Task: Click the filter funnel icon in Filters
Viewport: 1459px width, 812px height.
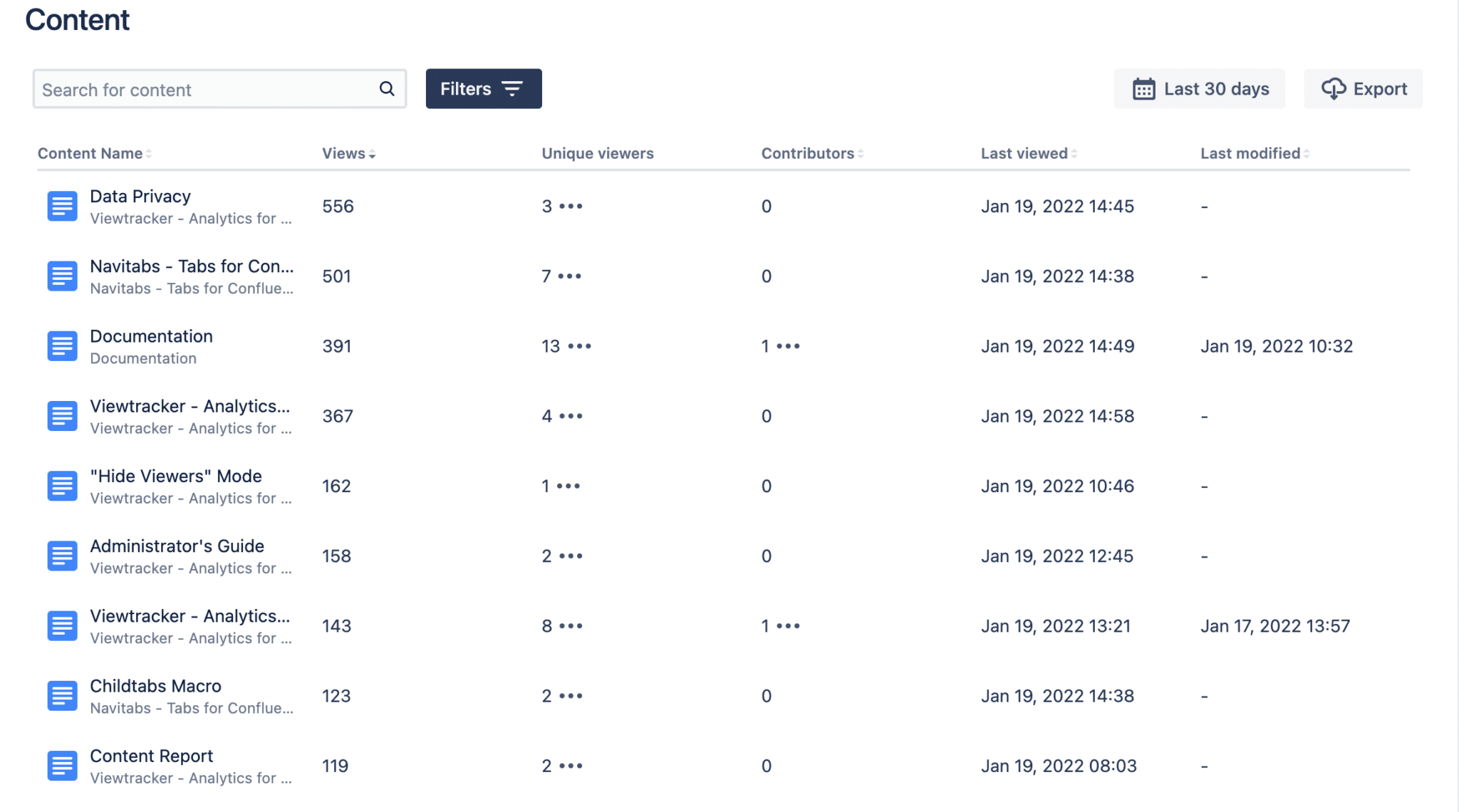Action: (512, 88)
